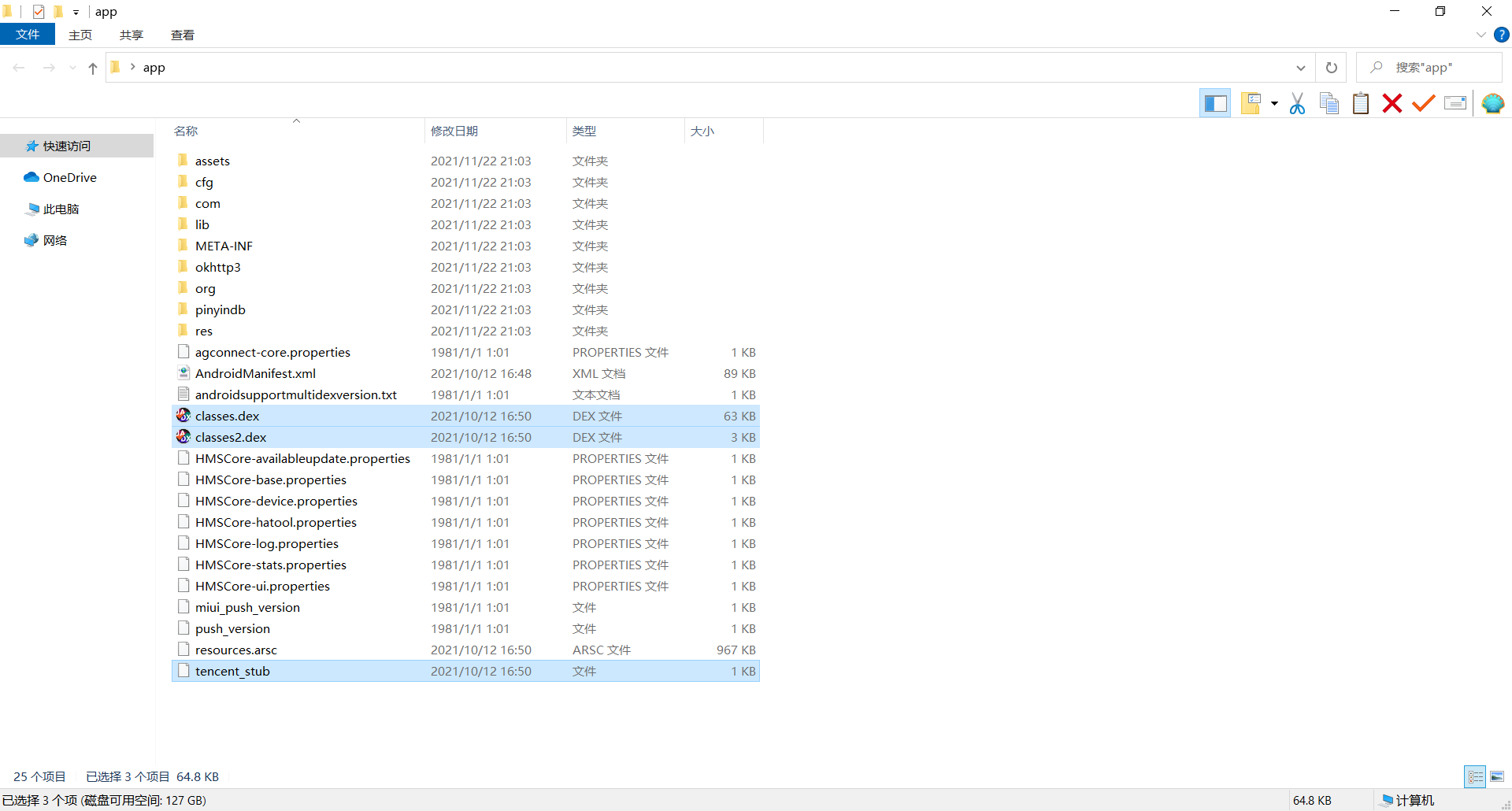Click the refresh button beside address bar
The width and height of the screenshot is (1512, 811).
(x=1332, y=68)
